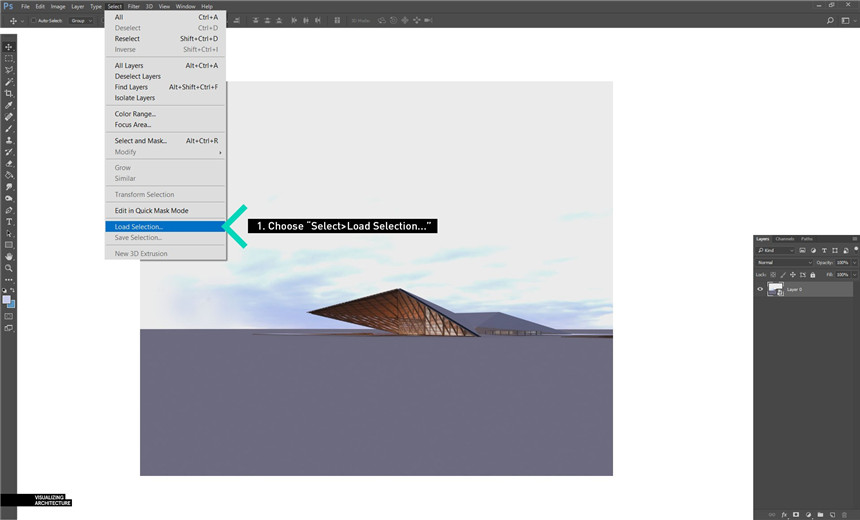Expand the Opacity dropdown arrow
This screenshot has width=860, height=520.
(854, 262)
